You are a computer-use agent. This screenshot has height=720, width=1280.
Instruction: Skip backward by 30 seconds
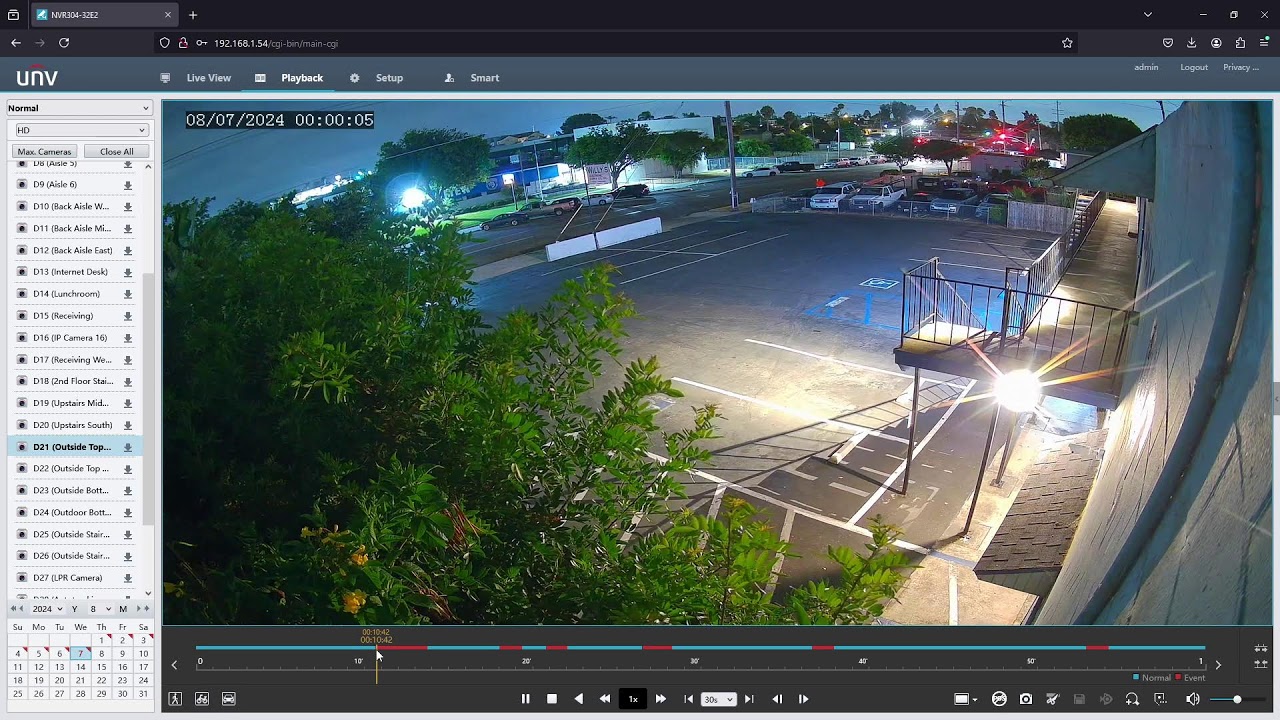(688, 699)
